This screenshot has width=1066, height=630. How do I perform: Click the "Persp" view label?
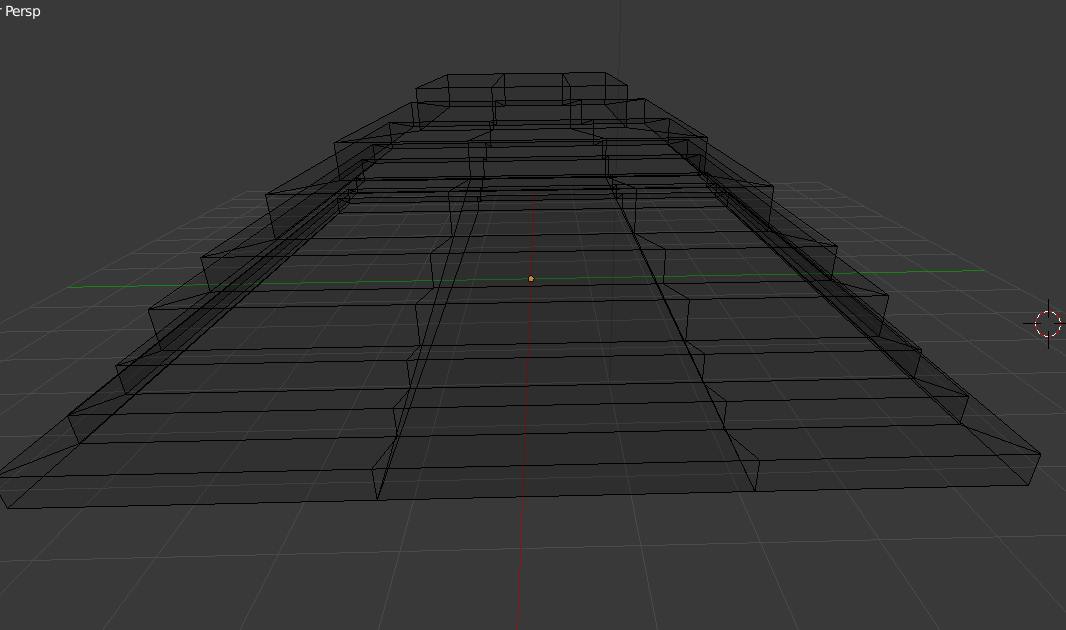click(x=22, y=12)
